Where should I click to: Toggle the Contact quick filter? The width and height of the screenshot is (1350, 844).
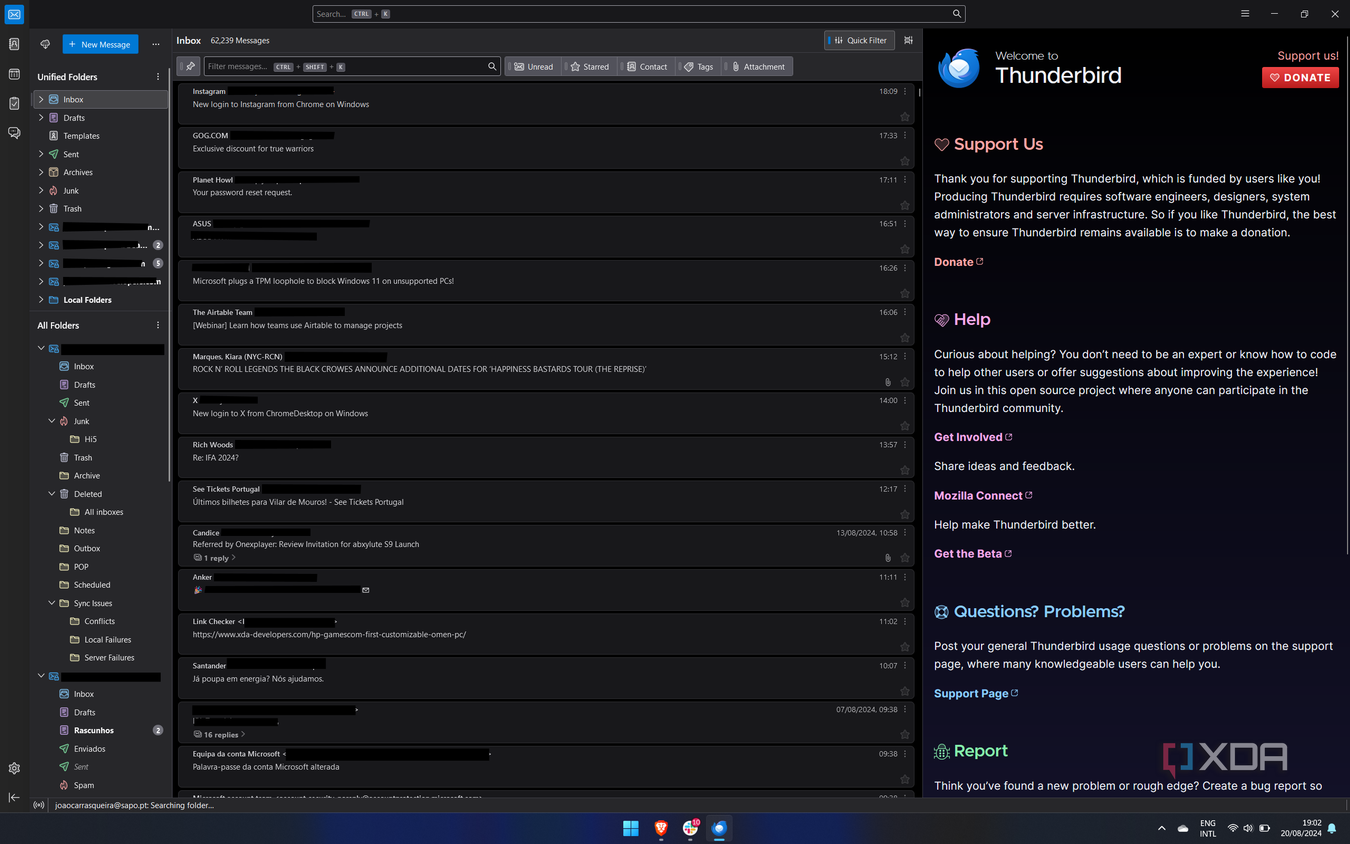[647, 66]
